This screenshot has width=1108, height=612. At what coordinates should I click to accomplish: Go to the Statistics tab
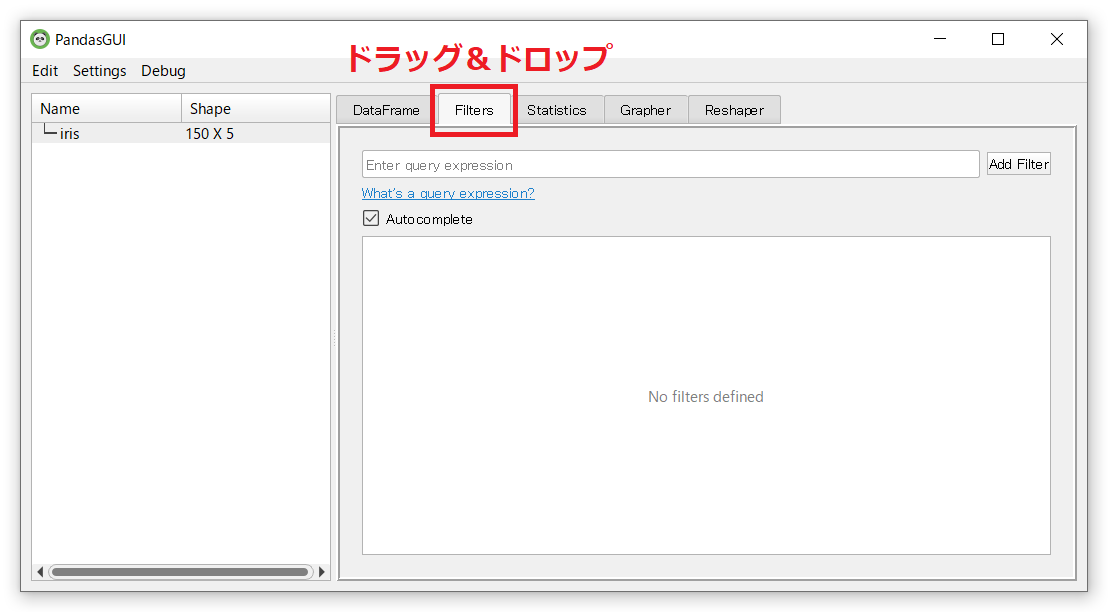coord(556,110)
